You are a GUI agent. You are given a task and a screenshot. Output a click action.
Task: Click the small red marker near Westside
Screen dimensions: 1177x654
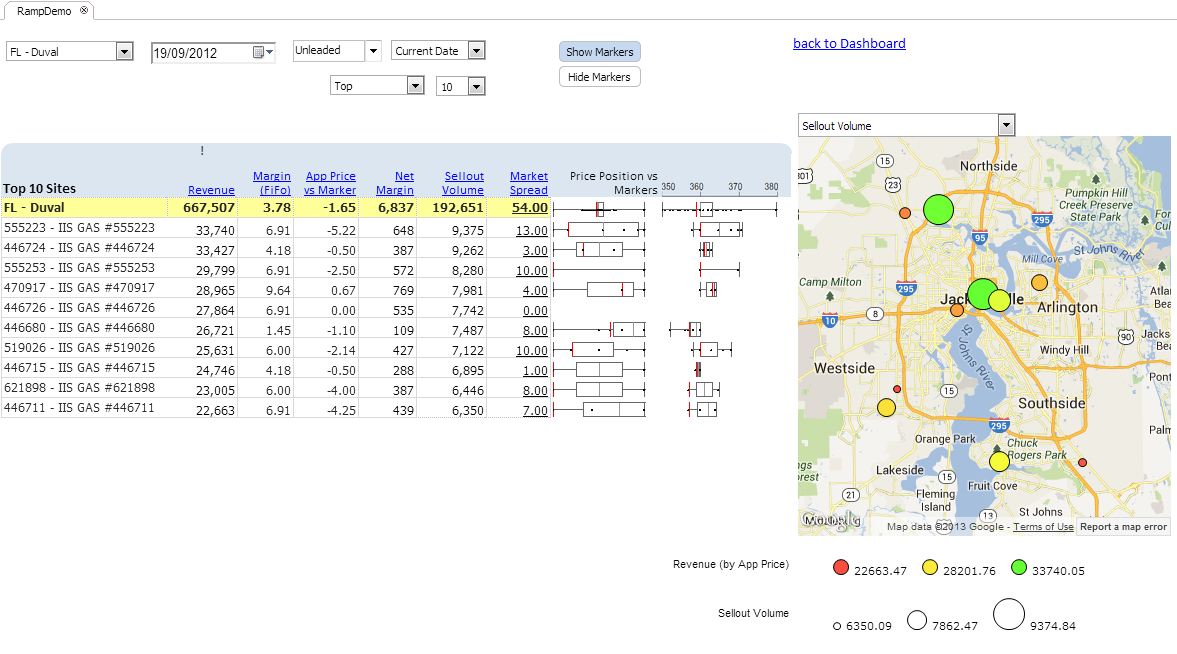click(x=897, y=388)
